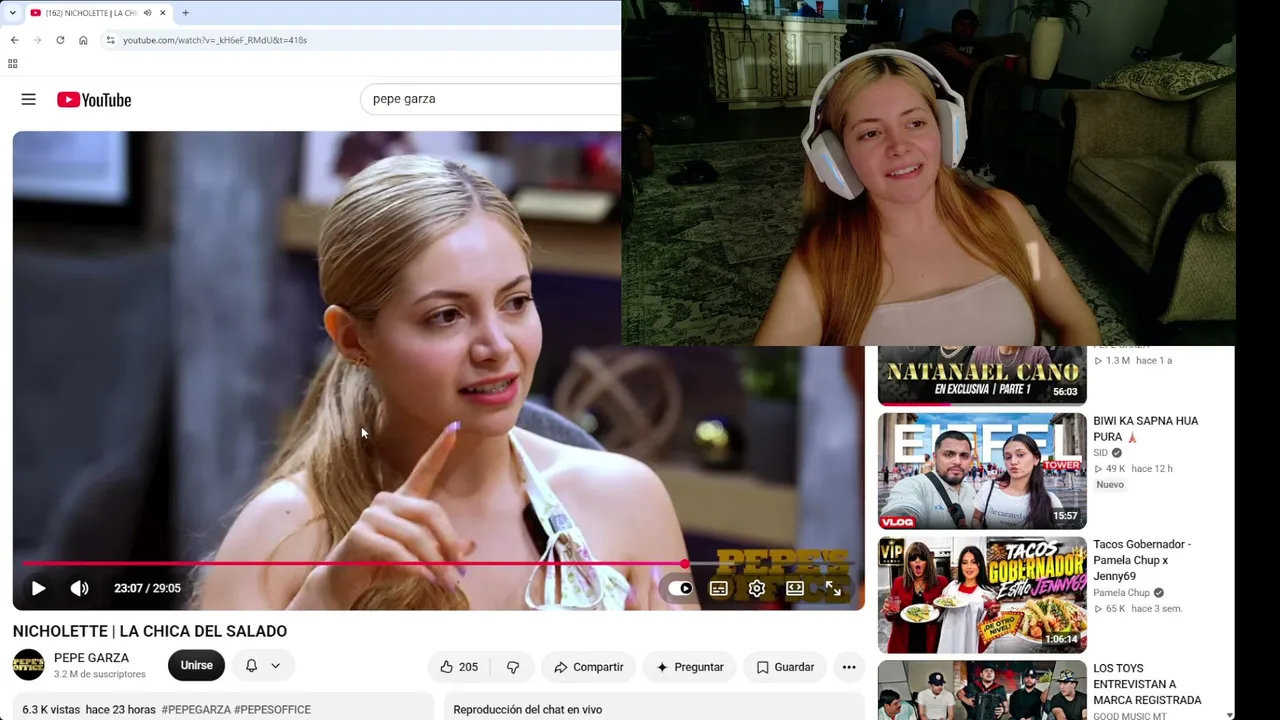1280x720 pixels.
Task: Expand the tab search dropdown arrow
Action: pyautogui.click(x=12, y=13)
